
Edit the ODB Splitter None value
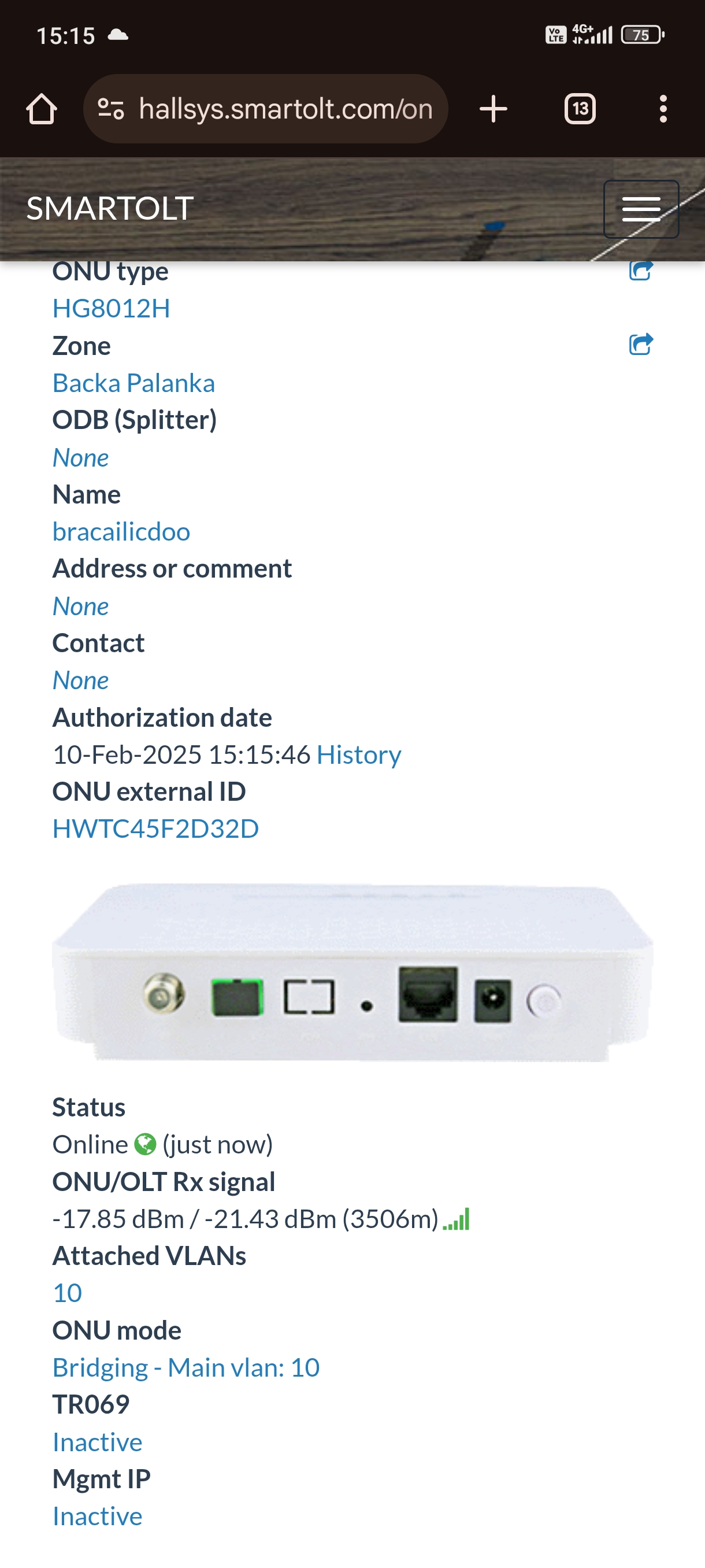[80, 457]
